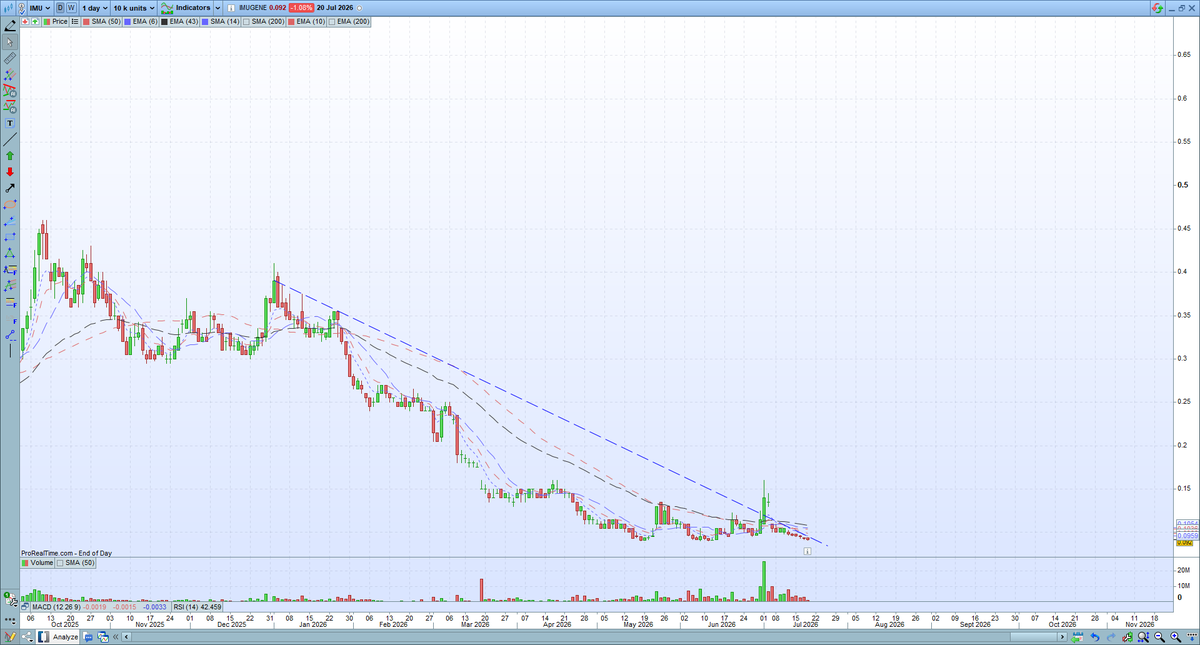Click the circle indicator after the date
This screenshot has width=1200, height=645.
click(359, 8)
